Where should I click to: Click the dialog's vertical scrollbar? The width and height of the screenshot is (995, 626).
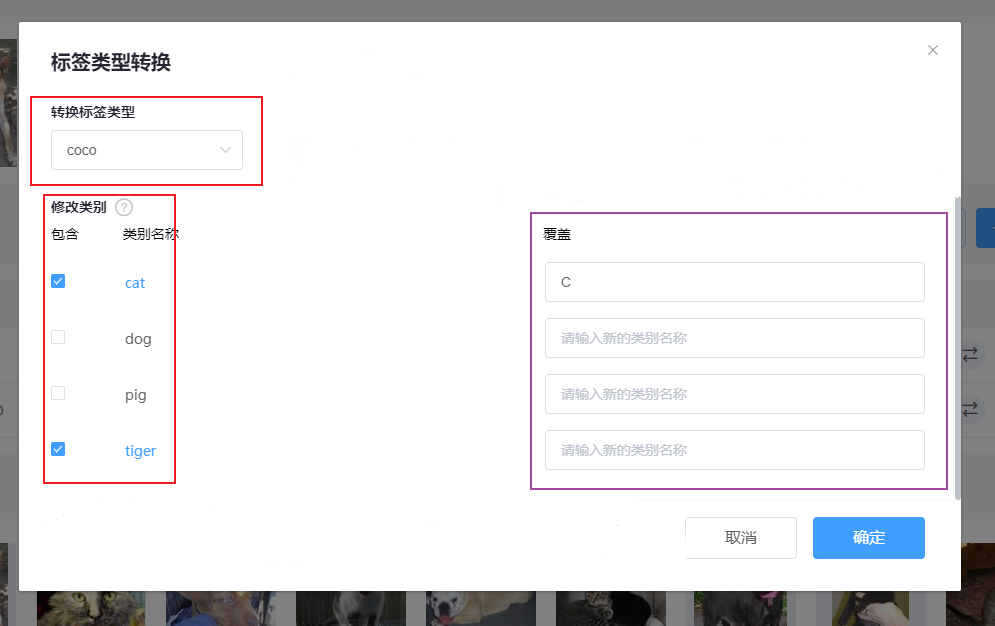958,348
